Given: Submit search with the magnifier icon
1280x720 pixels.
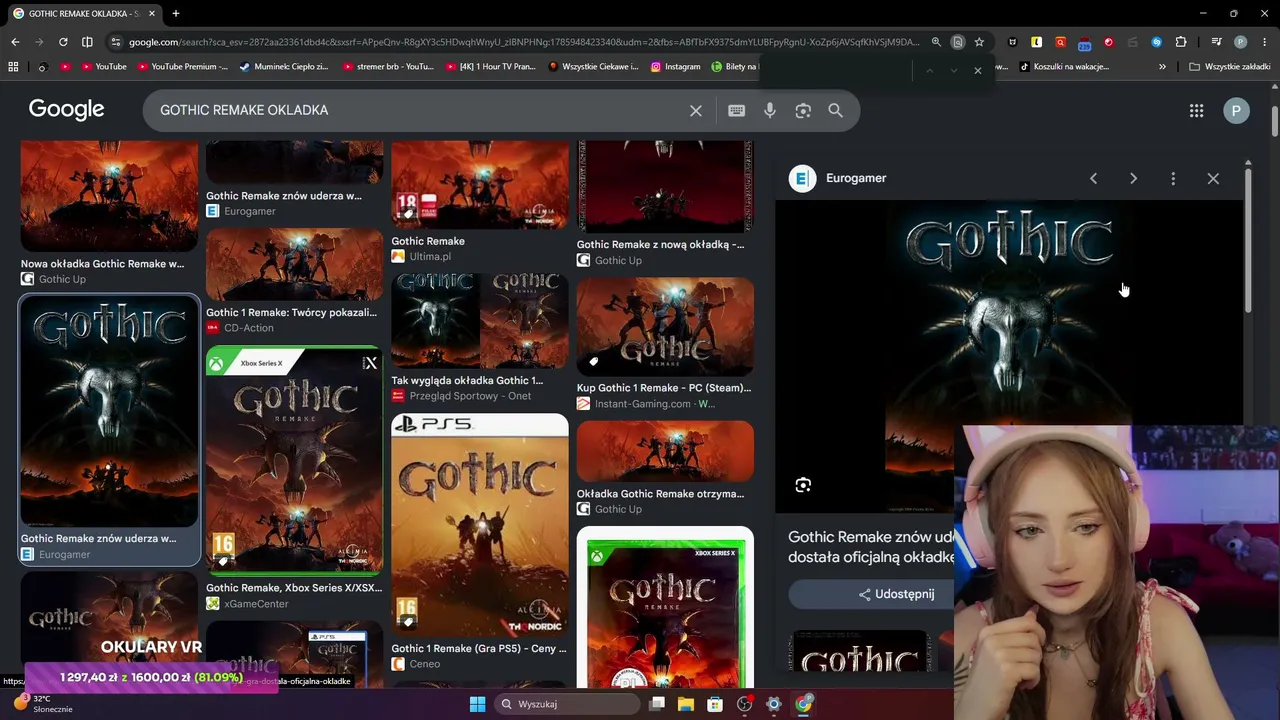Looking at the screenshot, I should coord(836,111).
